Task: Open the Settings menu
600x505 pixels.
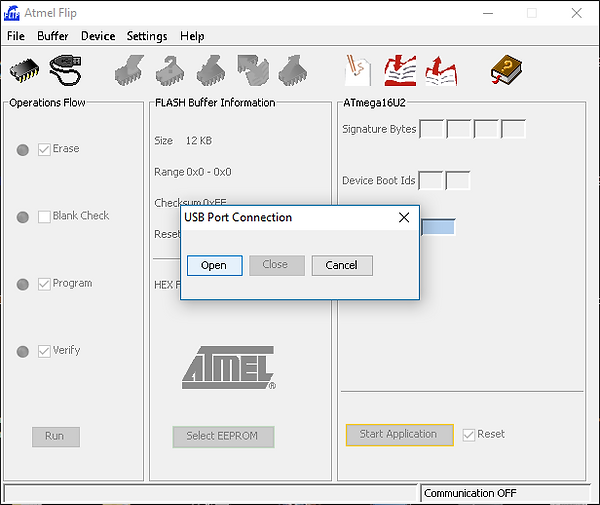Action: 147,36
